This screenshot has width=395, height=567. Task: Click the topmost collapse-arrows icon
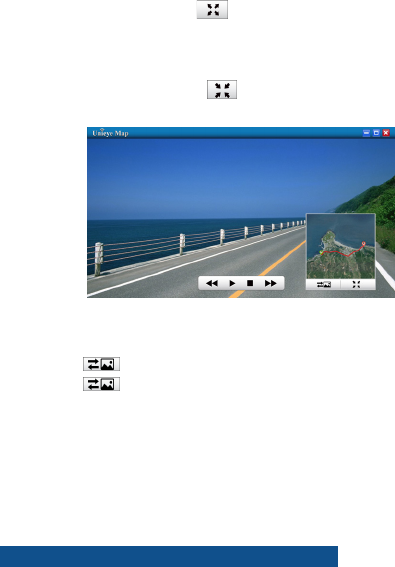[212, 9]
